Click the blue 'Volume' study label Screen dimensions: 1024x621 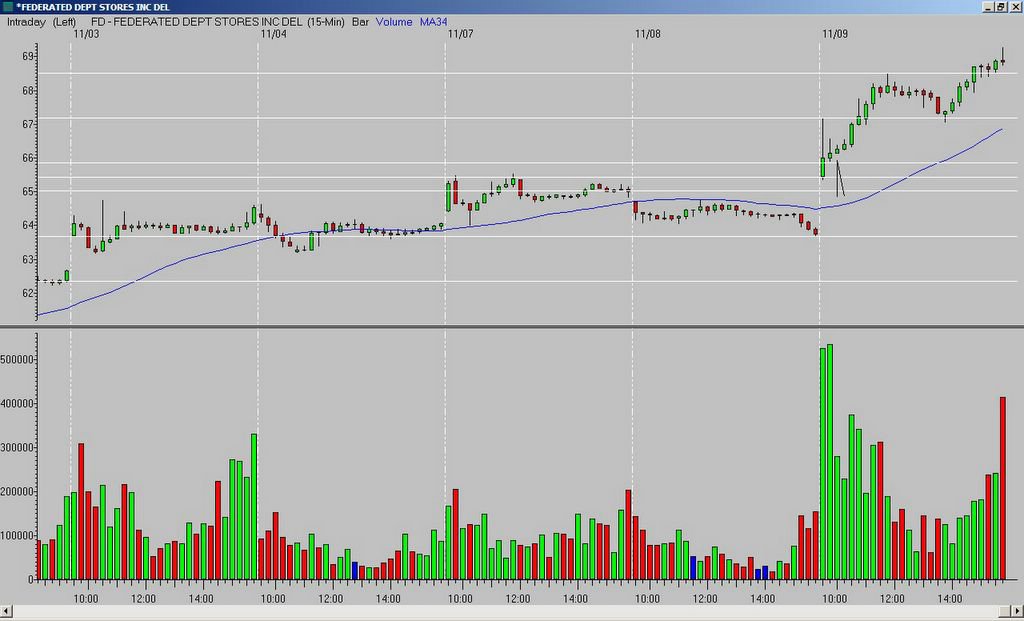(x=394, y=22)
